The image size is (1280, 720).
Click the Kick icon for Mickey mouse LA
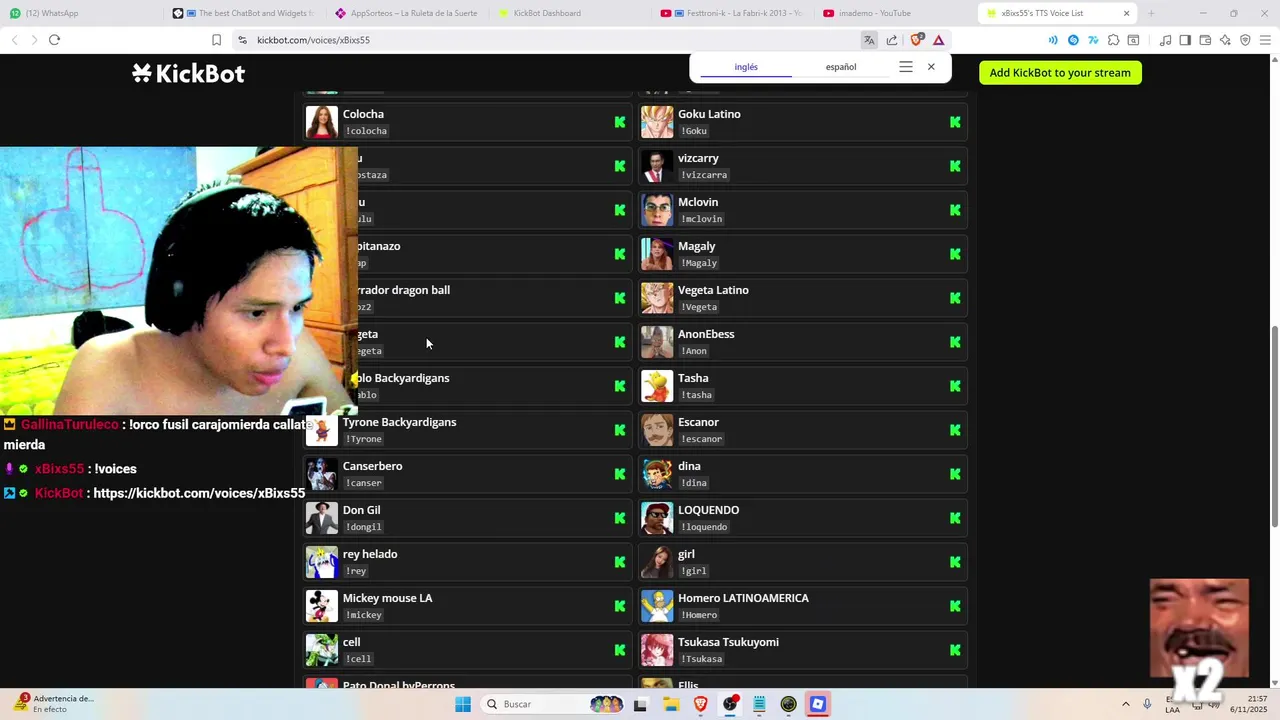click(620, 606)
